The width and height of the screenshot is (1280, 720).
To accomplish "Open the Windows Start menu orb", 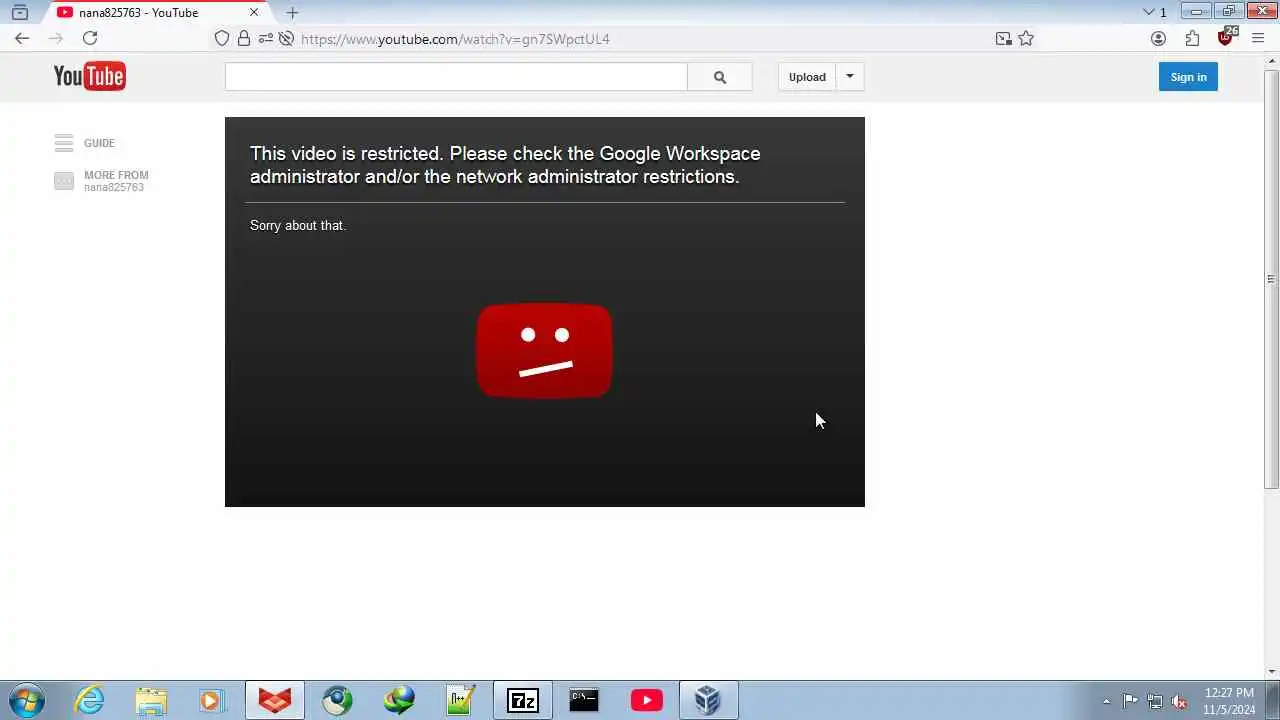I will (26, 700).
